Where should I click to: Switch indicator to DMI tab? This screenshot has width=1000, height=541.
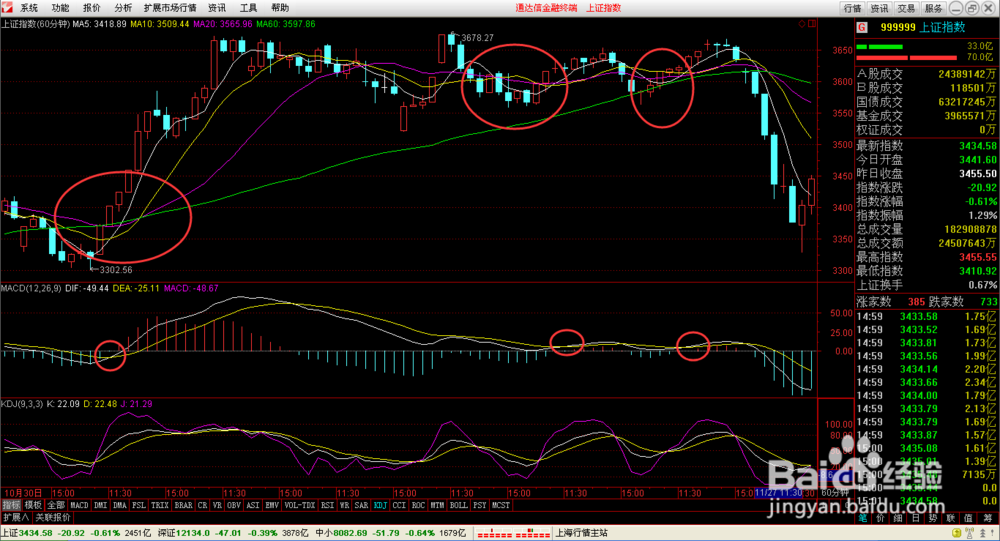tap(100, 505)
